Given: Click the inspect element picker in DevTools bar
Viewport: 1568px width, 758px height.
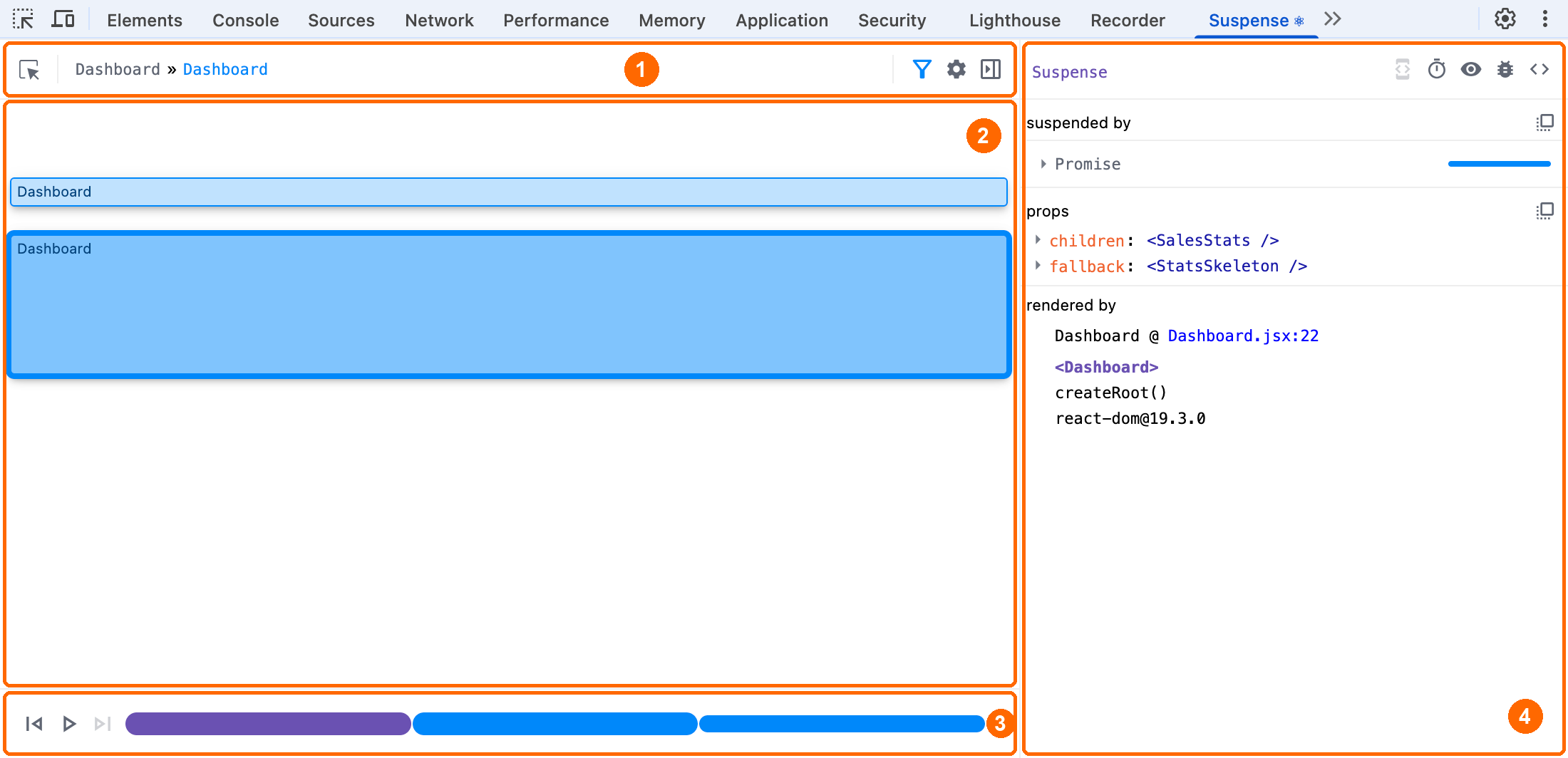Looking at the screenshot, I should point(23,19).
